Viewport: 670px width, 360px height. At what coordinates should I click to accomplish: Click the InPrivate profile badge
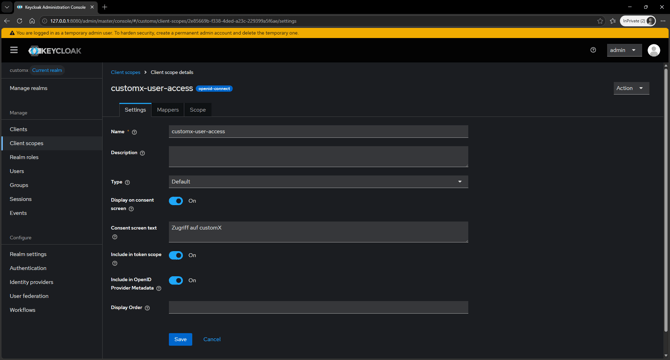638,21
